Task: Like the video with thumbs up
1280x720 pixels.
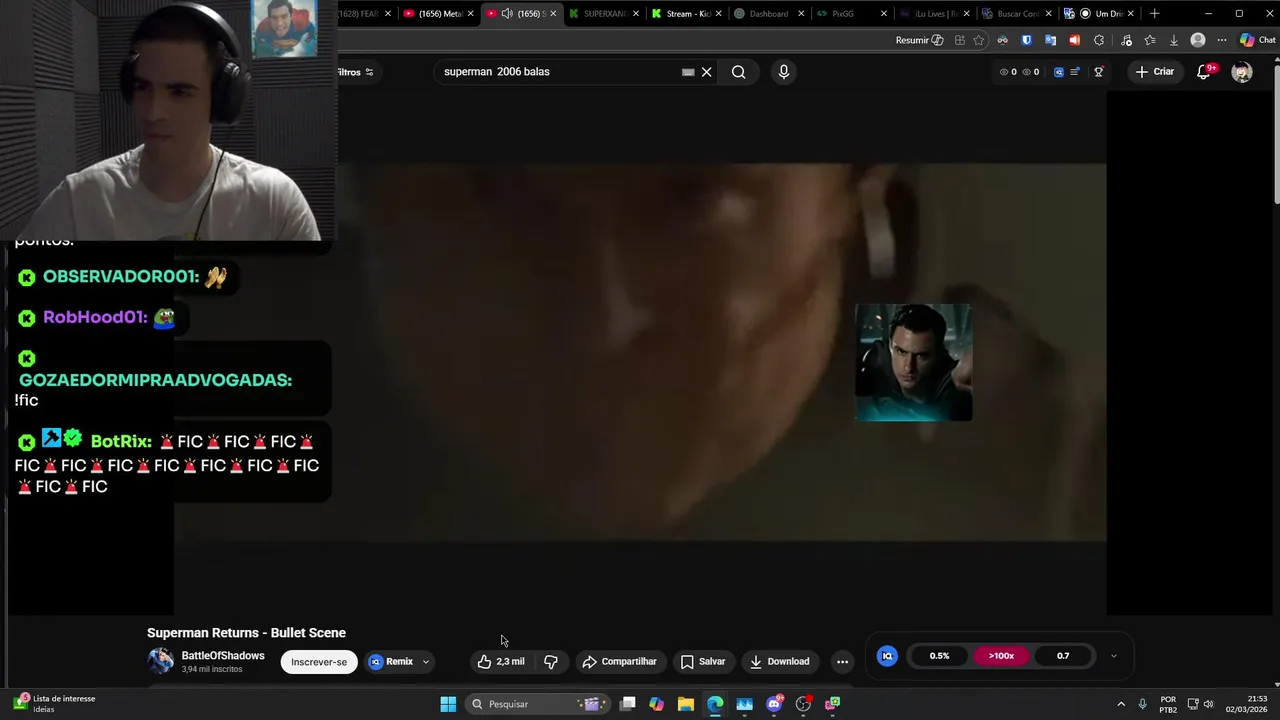Action: pos(501,661)
